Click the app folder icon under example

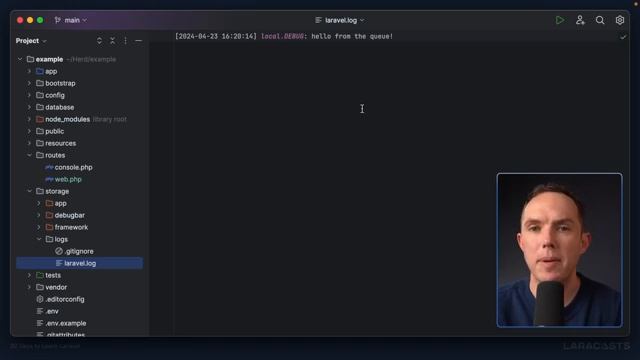(40, 71)
